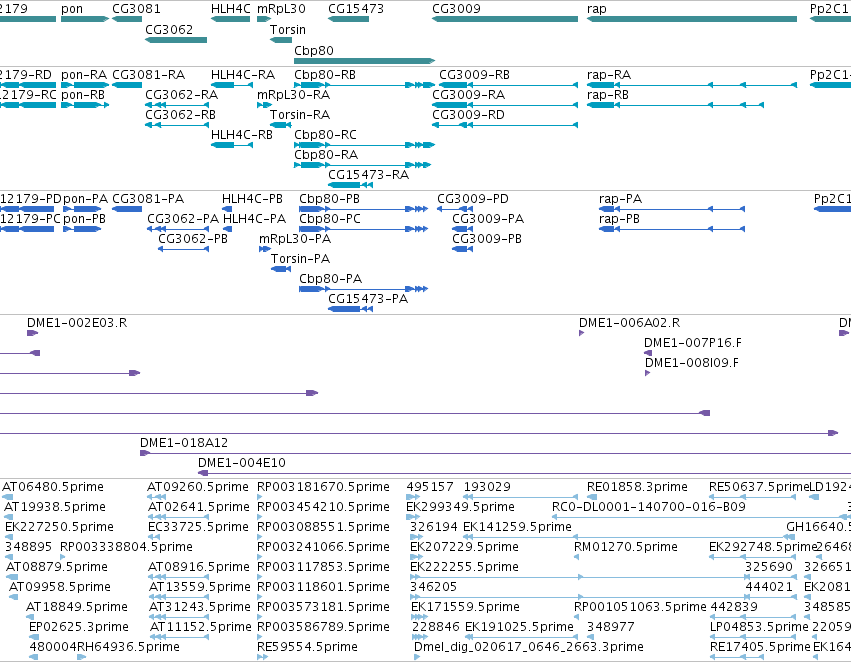
Task: Open BAC end DME1-007P16.F
Action: [692, 343]
